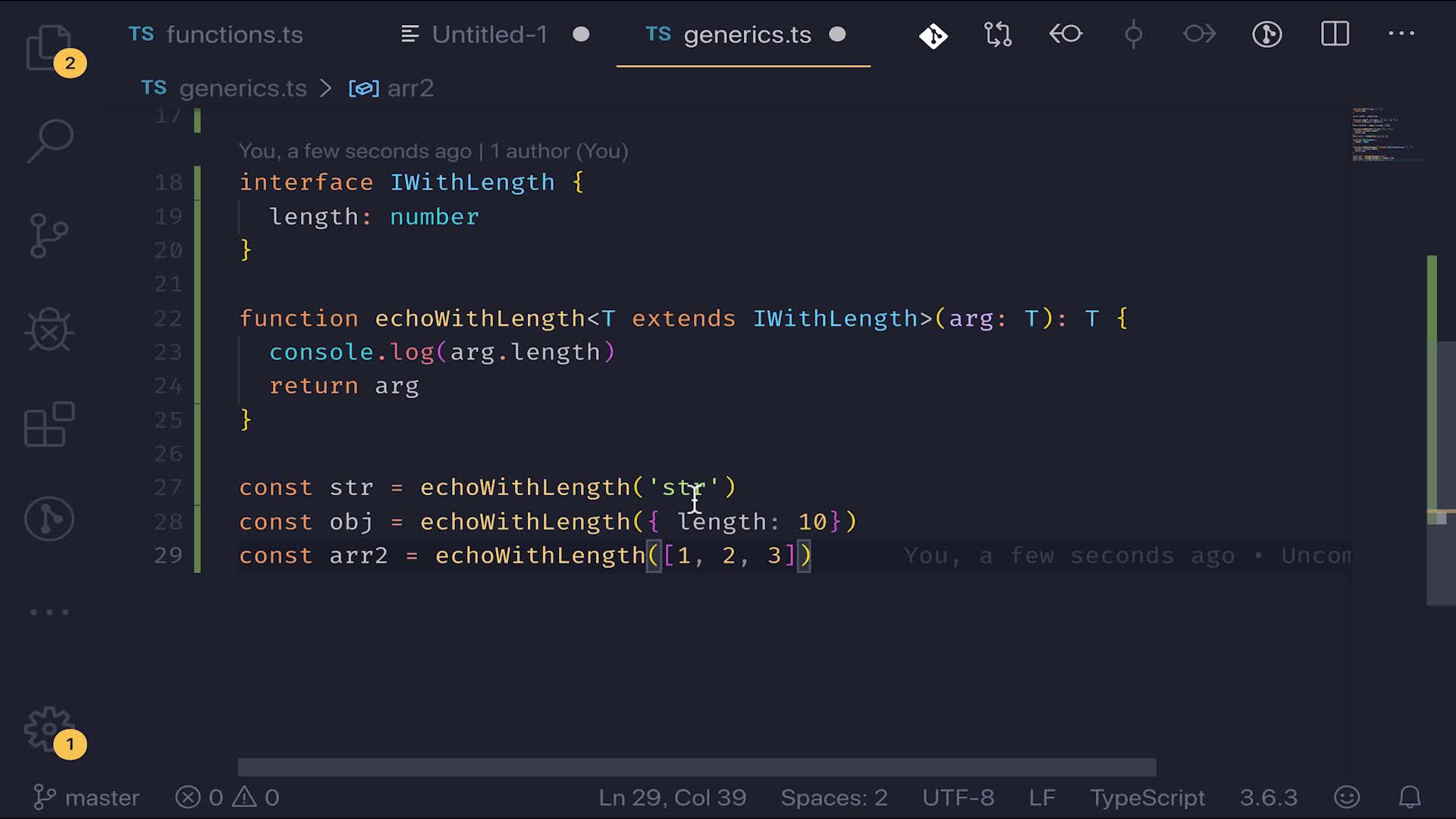1456x819 pixels.
Task: Open previous revision arrow icon
Action: click(1065, 34)
